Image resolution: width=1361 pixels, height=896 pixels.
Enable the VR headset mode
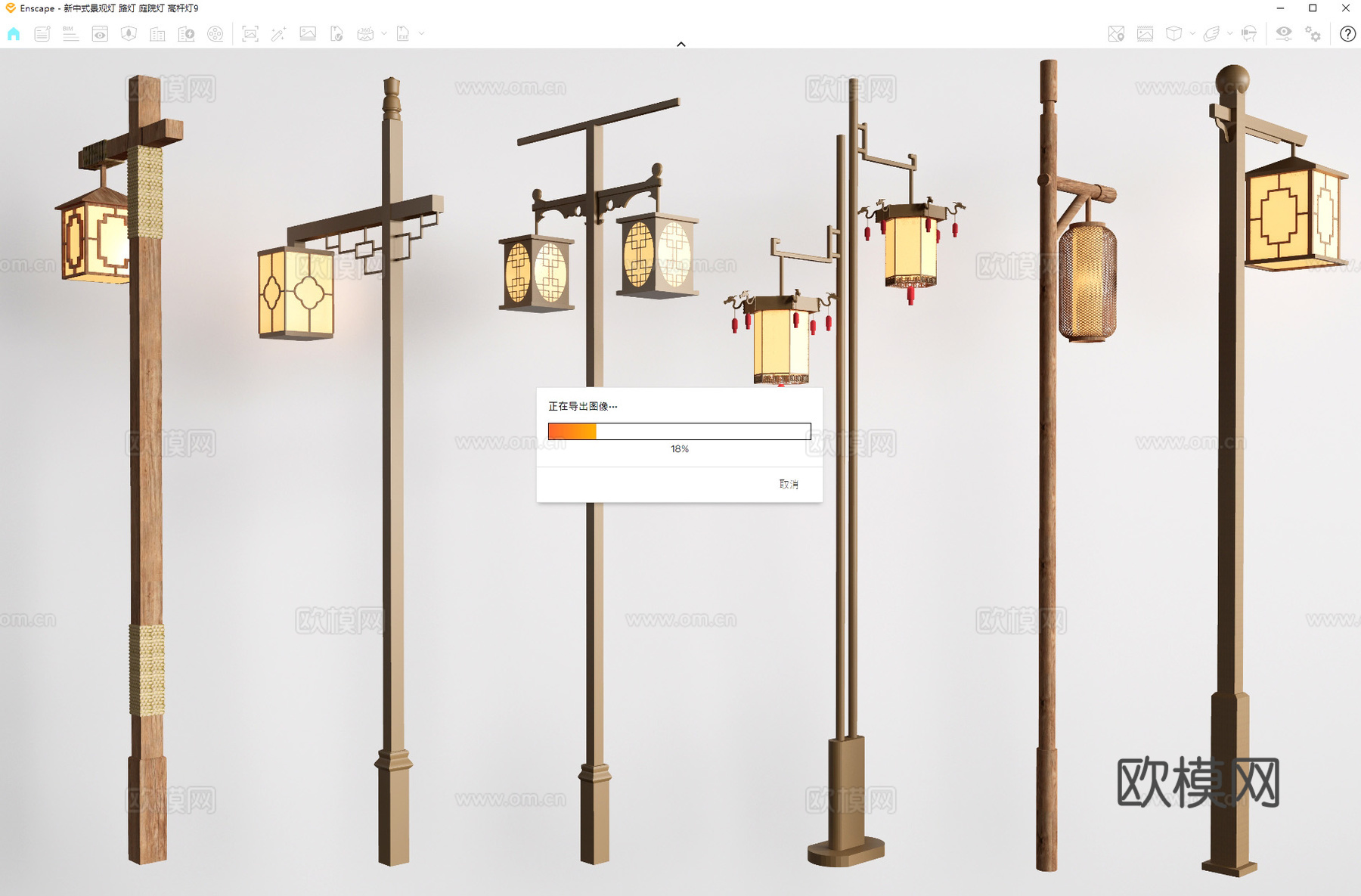(1249, 34)
